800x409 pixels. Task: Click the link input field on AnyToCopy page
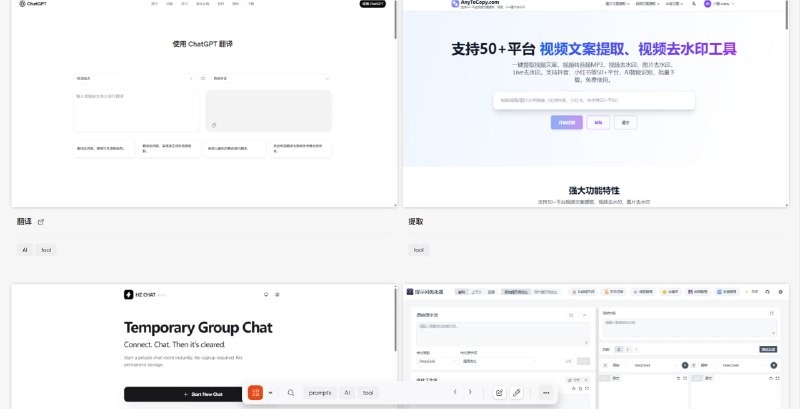click(x=594, y=100)
